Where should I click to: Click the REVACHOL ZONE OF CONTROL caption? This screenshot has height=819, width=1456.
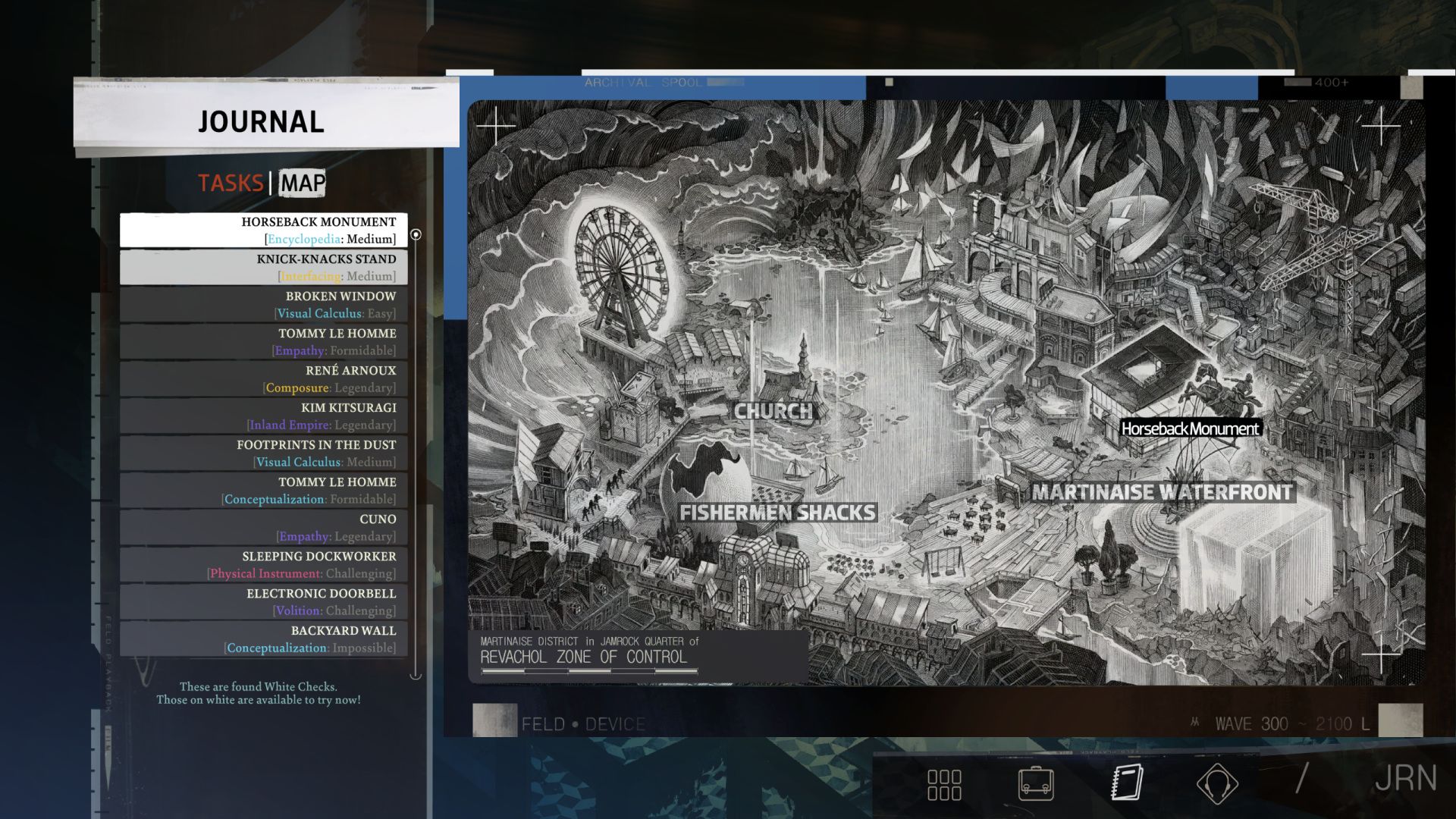point(584,657)
